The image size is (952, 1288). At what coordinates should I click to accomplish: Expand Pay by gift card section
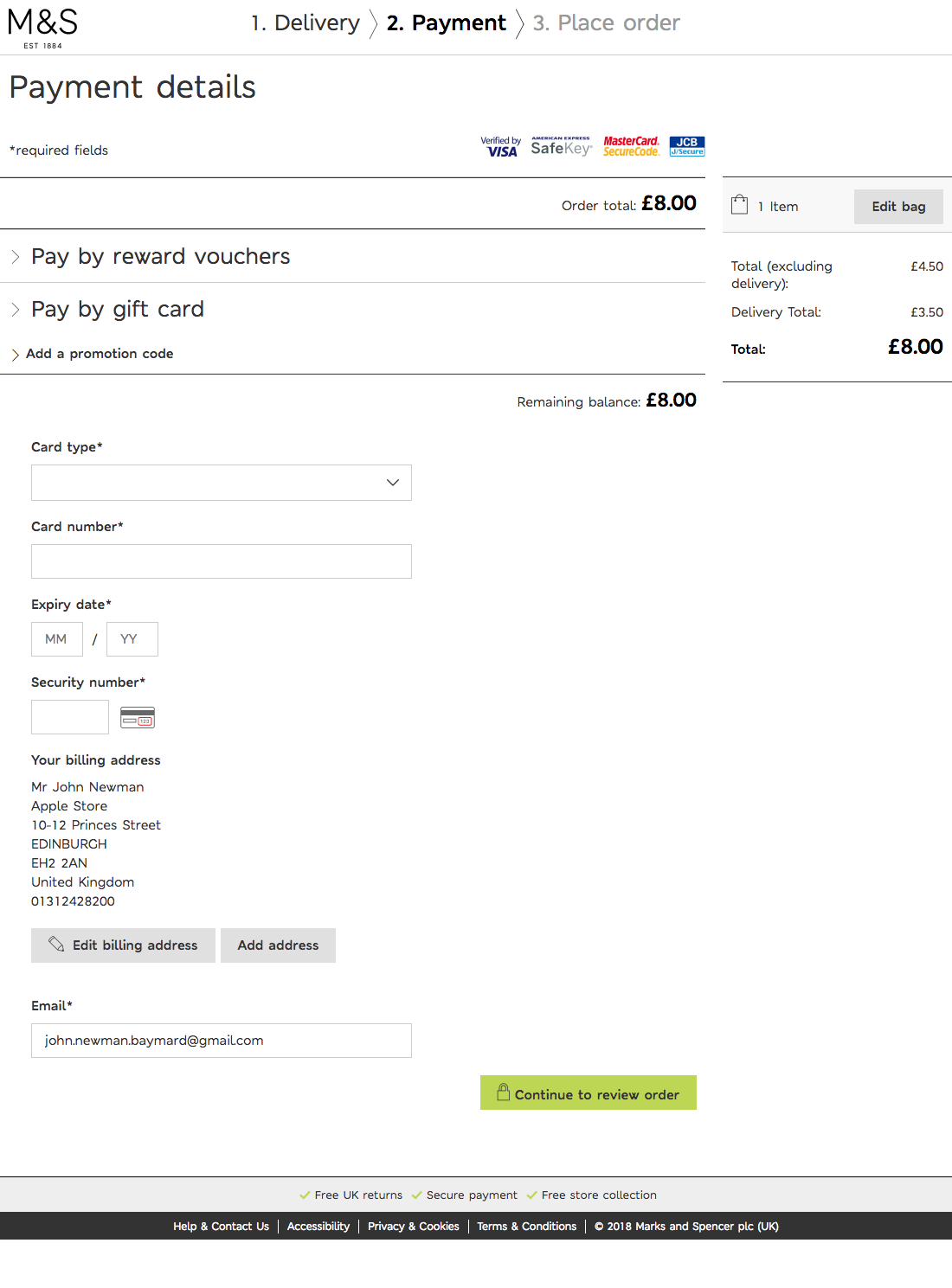click(117, 310)
